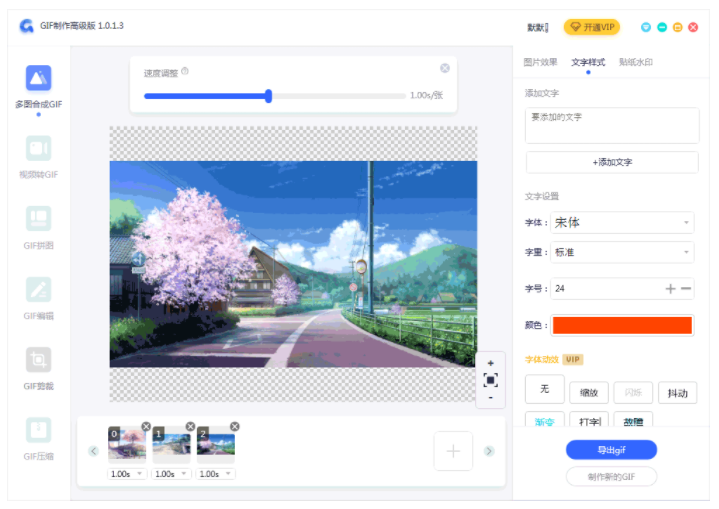This screenshot has width=719, height=509.
Task: Remove frame 2 from the filmstrip
Action: pyautogui.click(x=235, y=426)
